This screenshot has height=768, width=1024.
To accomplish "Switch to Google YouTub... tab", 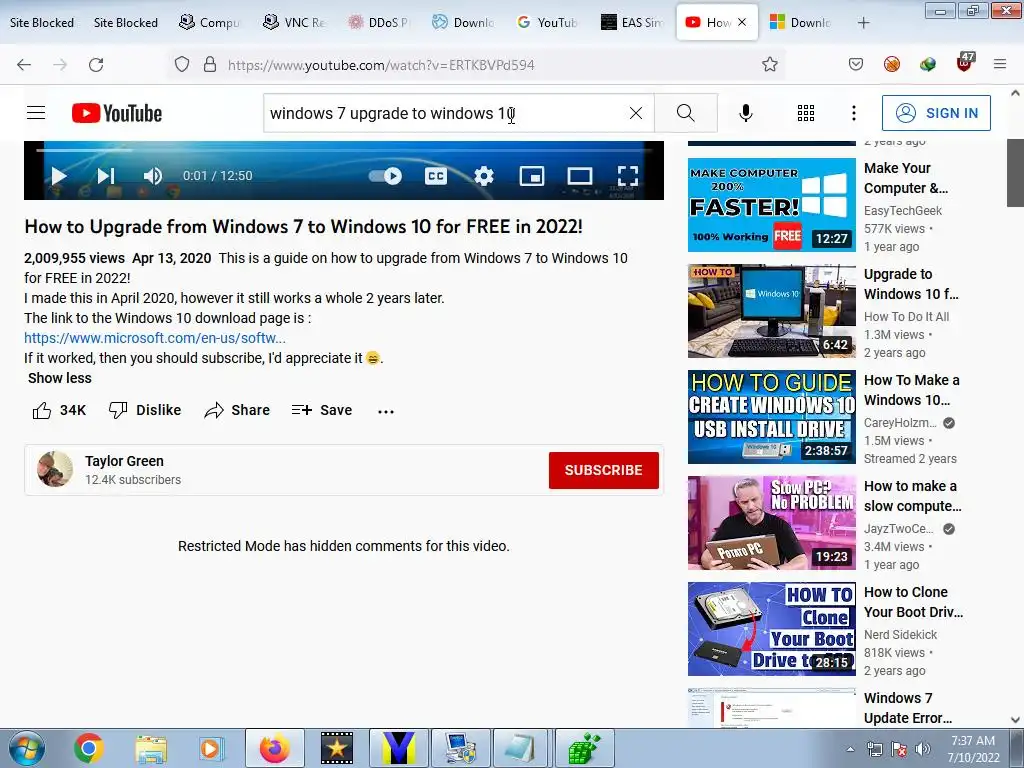I will point(547,22).
